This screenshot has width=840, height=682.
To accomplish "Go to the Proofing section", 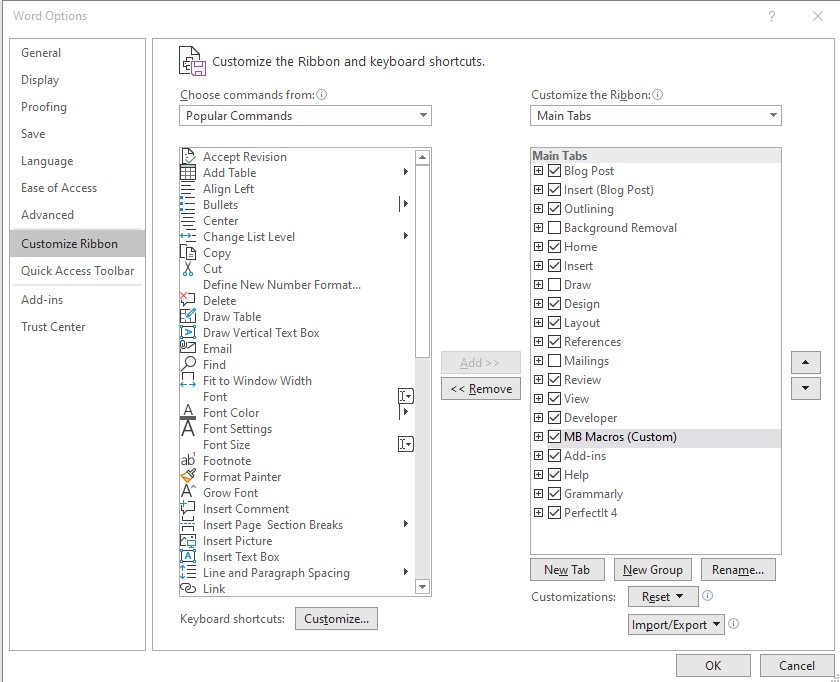I will [x=43, y=107].
